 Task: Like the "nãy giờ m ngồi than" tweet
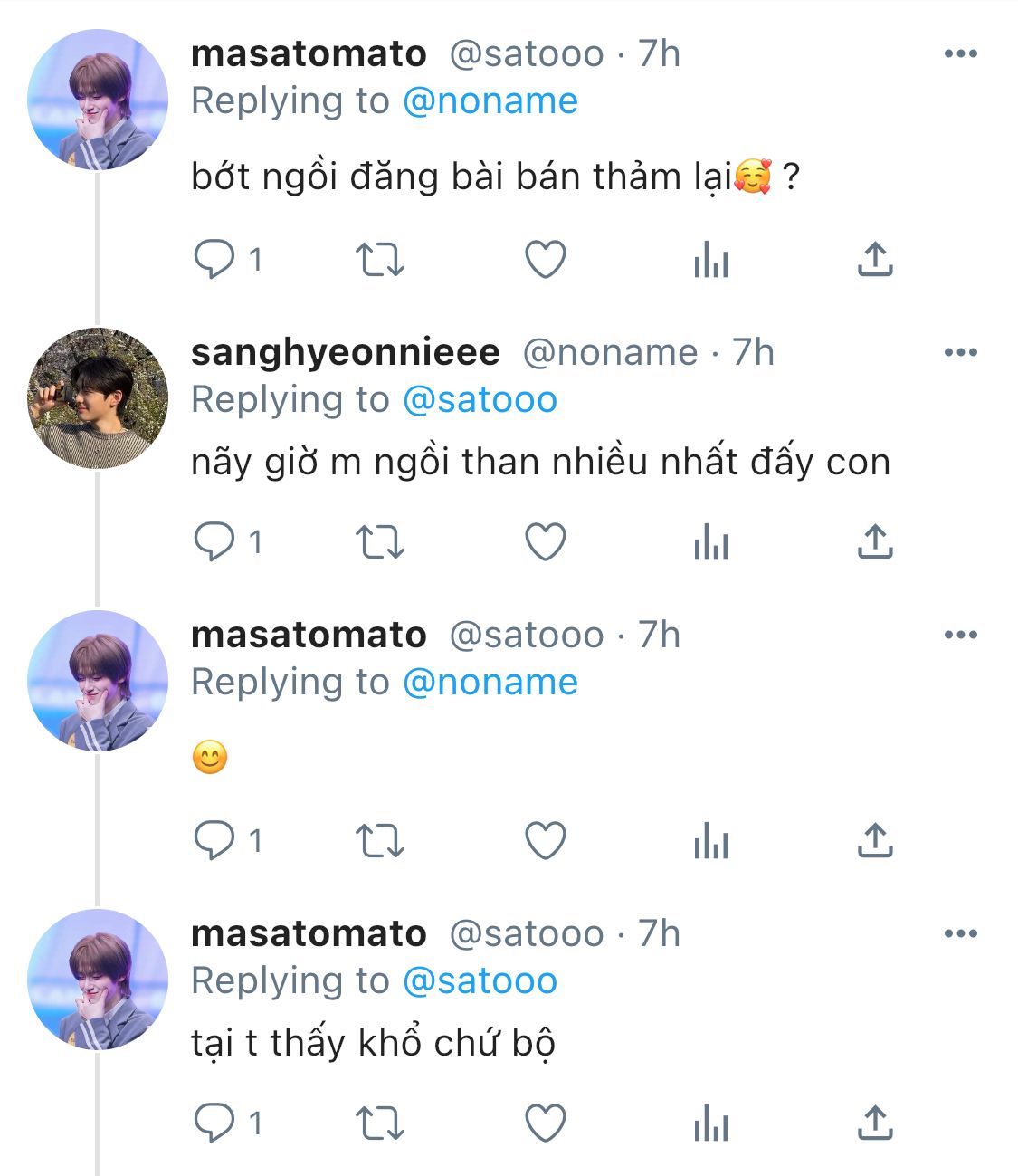coord(546,541)
